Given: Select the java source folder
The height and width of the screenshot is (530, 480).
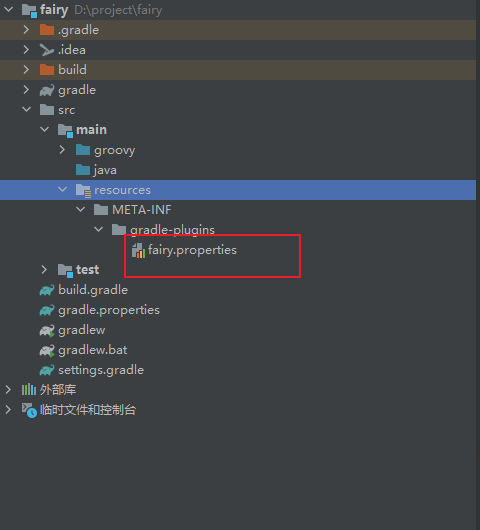Looking at the screenshot, I should [105, 170].
